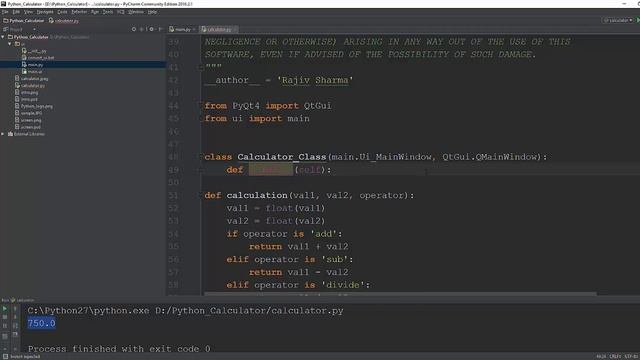Click the green Run button in the toolbar

click(638, 20)
